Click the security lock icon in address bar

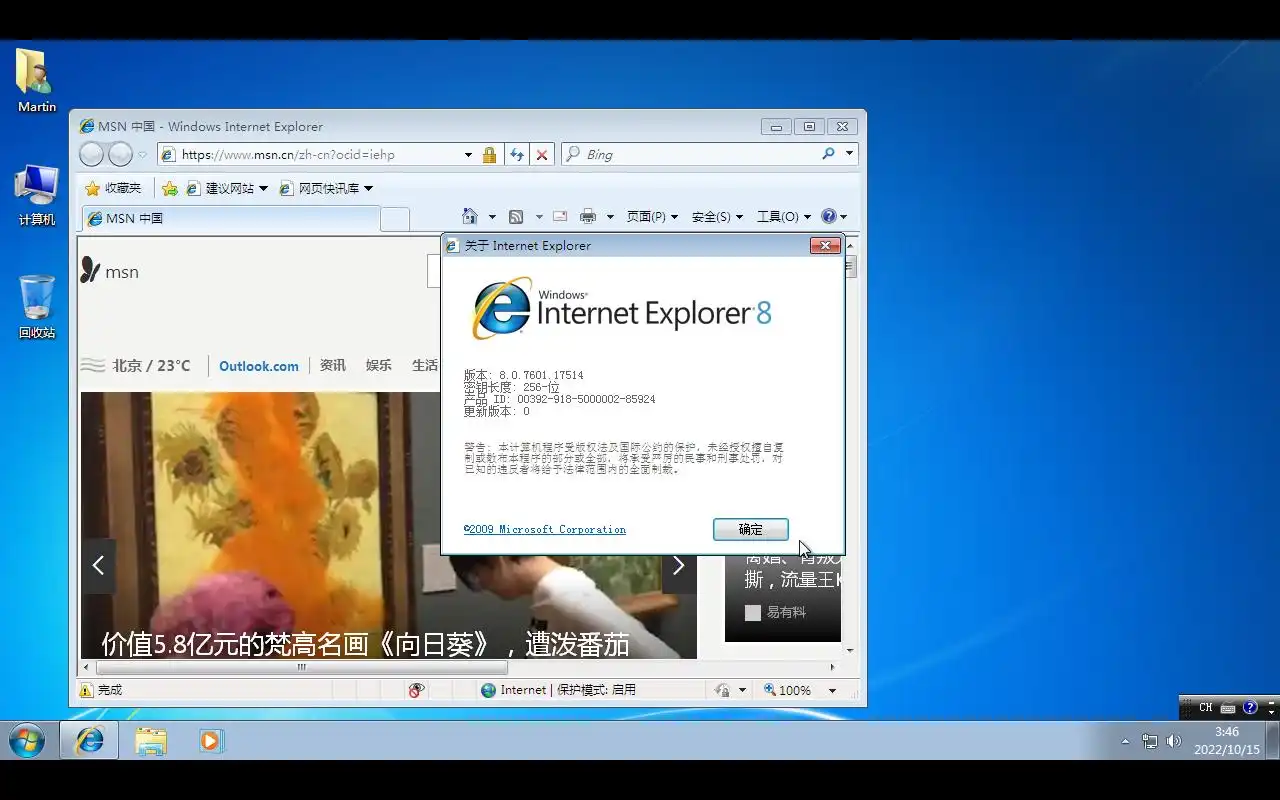point(489,155)
